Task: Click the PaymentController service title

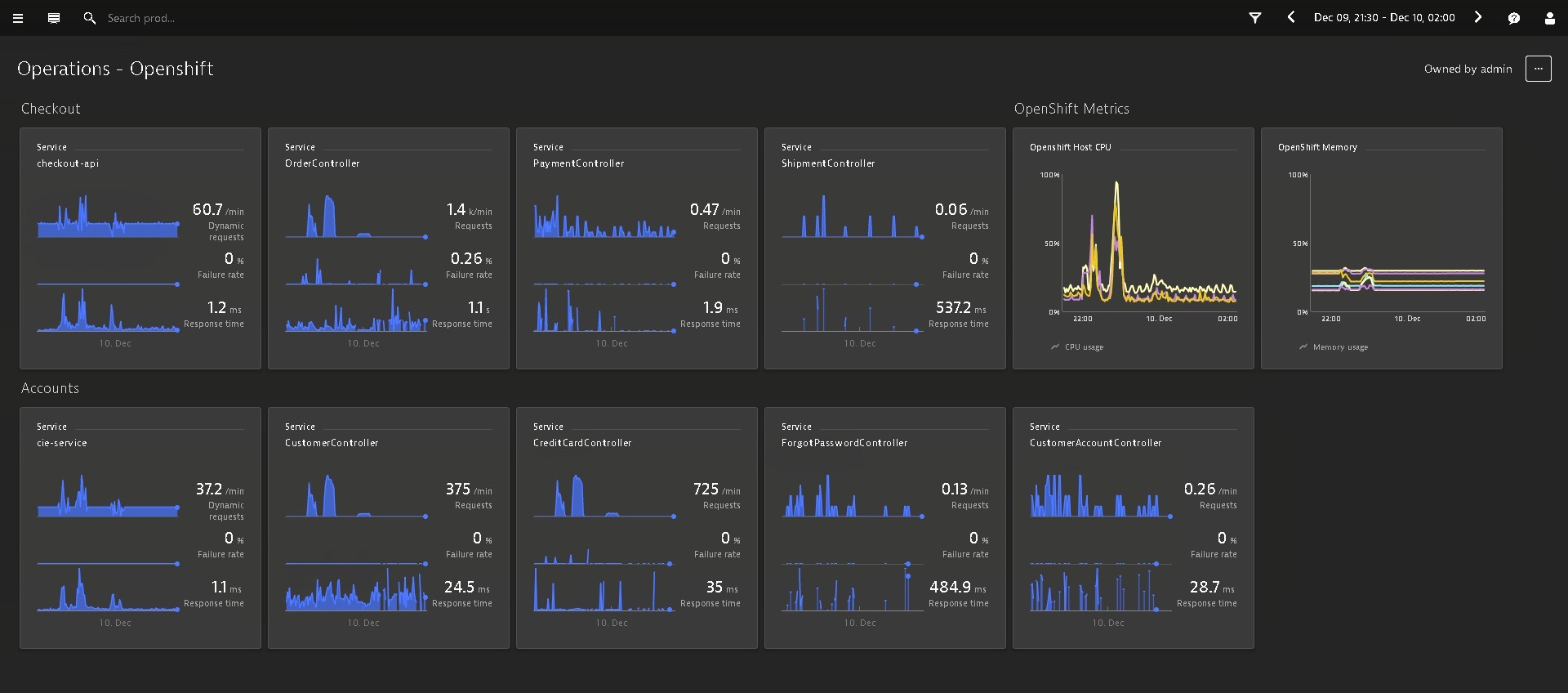Action: (x=578, y=163)
